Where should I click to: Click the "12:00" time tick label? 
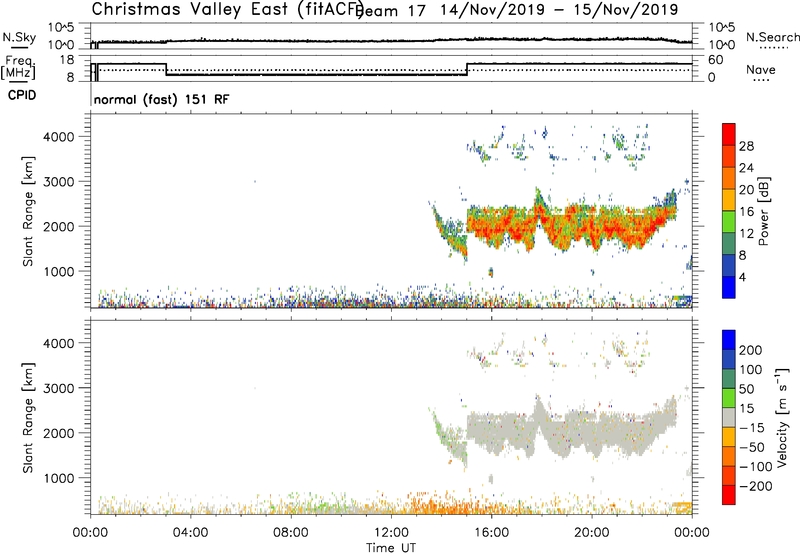point(391,533)
